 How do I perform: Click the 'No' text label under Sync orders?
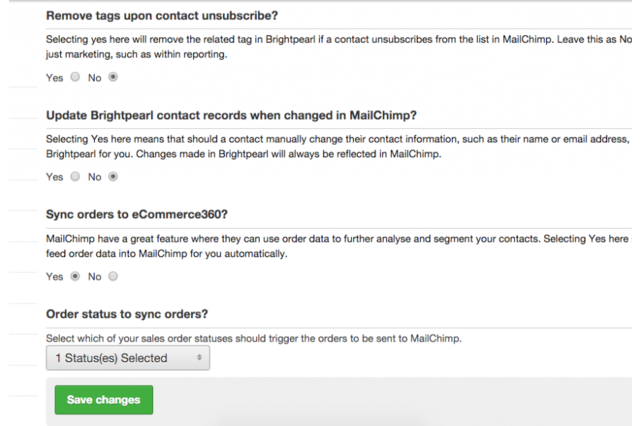[95, 277]
